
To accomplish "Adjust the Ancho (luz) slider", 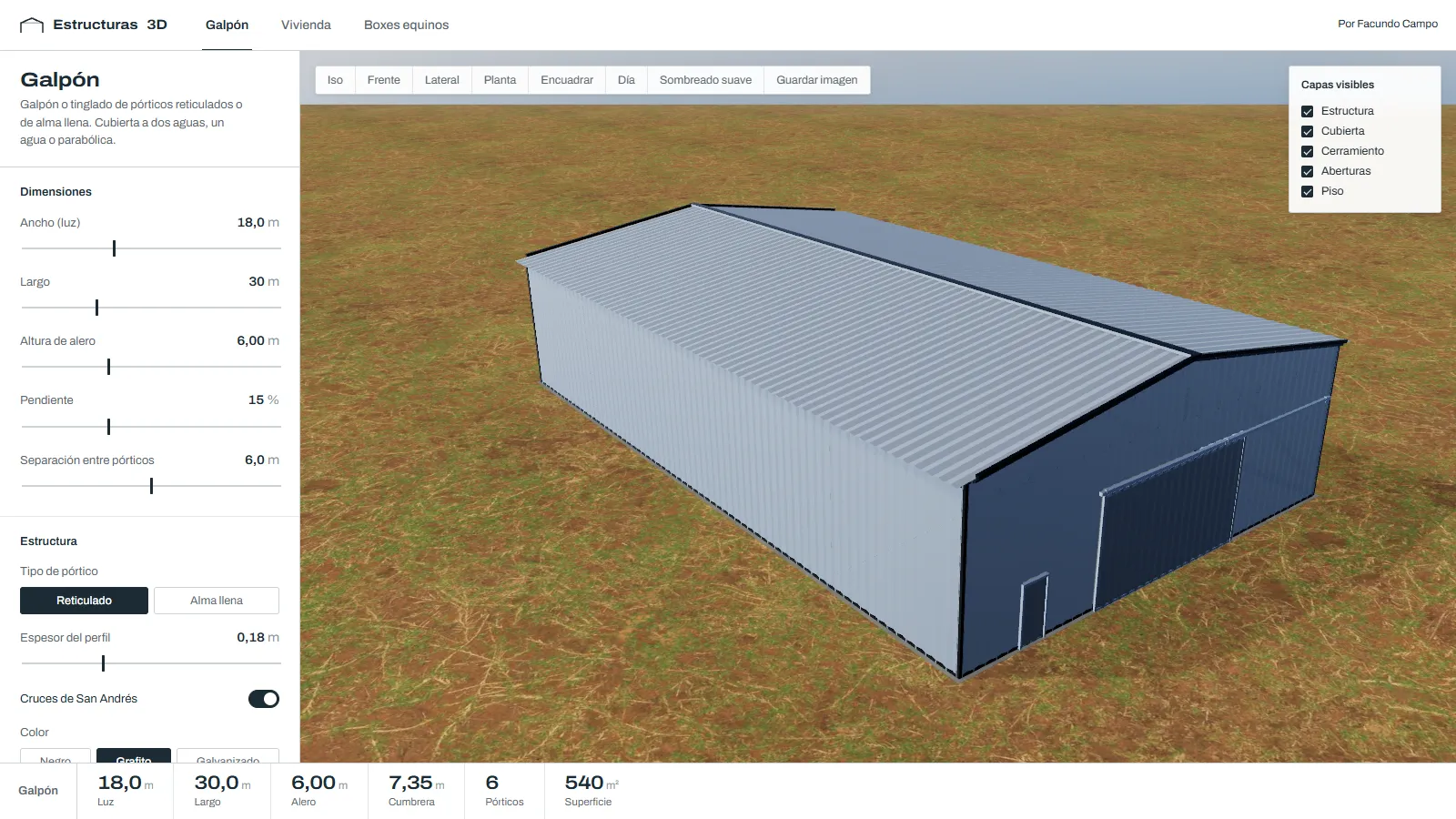I will click(150, 248).
